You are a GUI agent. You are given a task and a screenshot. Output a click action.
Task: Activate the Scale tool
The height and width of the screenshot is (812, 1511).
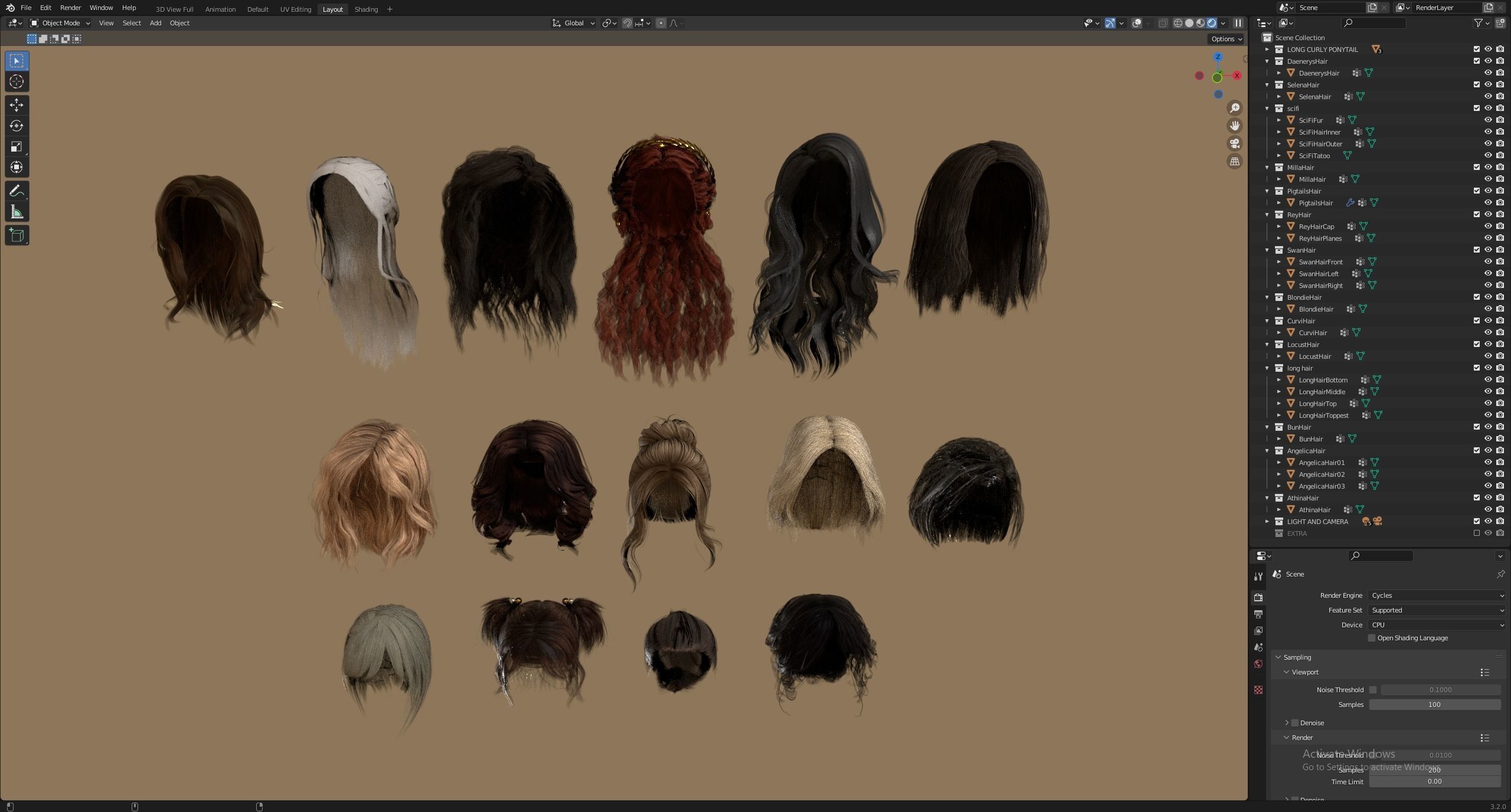(17, 146)
